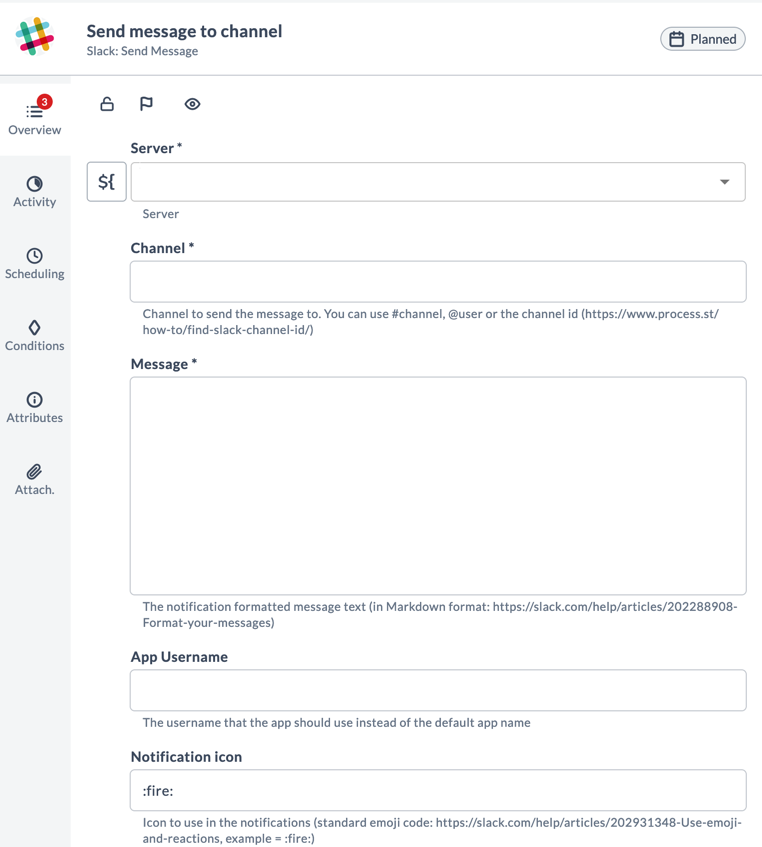The height and width of the screenshot is (847, 762).
Task: Click the ${ variable insert button
Action: click(106, 182)
